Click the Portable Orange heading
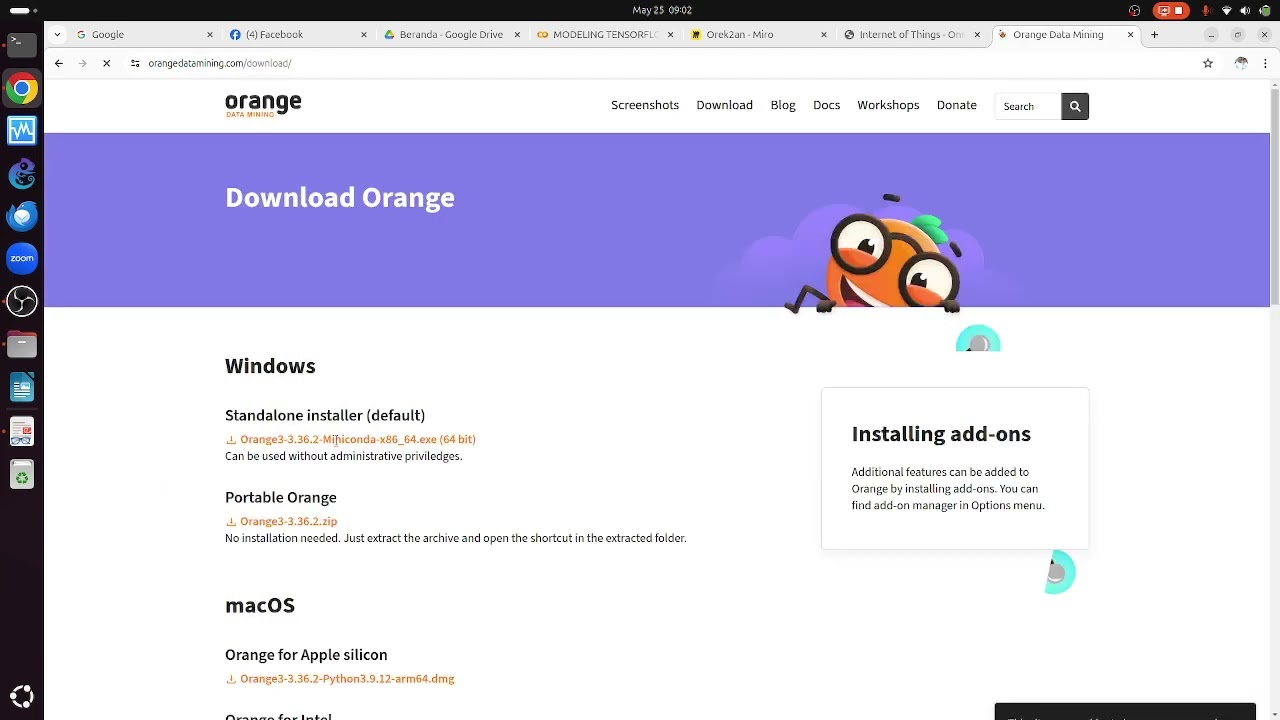Screen dimensions: 1280x720 coord(281,497)
